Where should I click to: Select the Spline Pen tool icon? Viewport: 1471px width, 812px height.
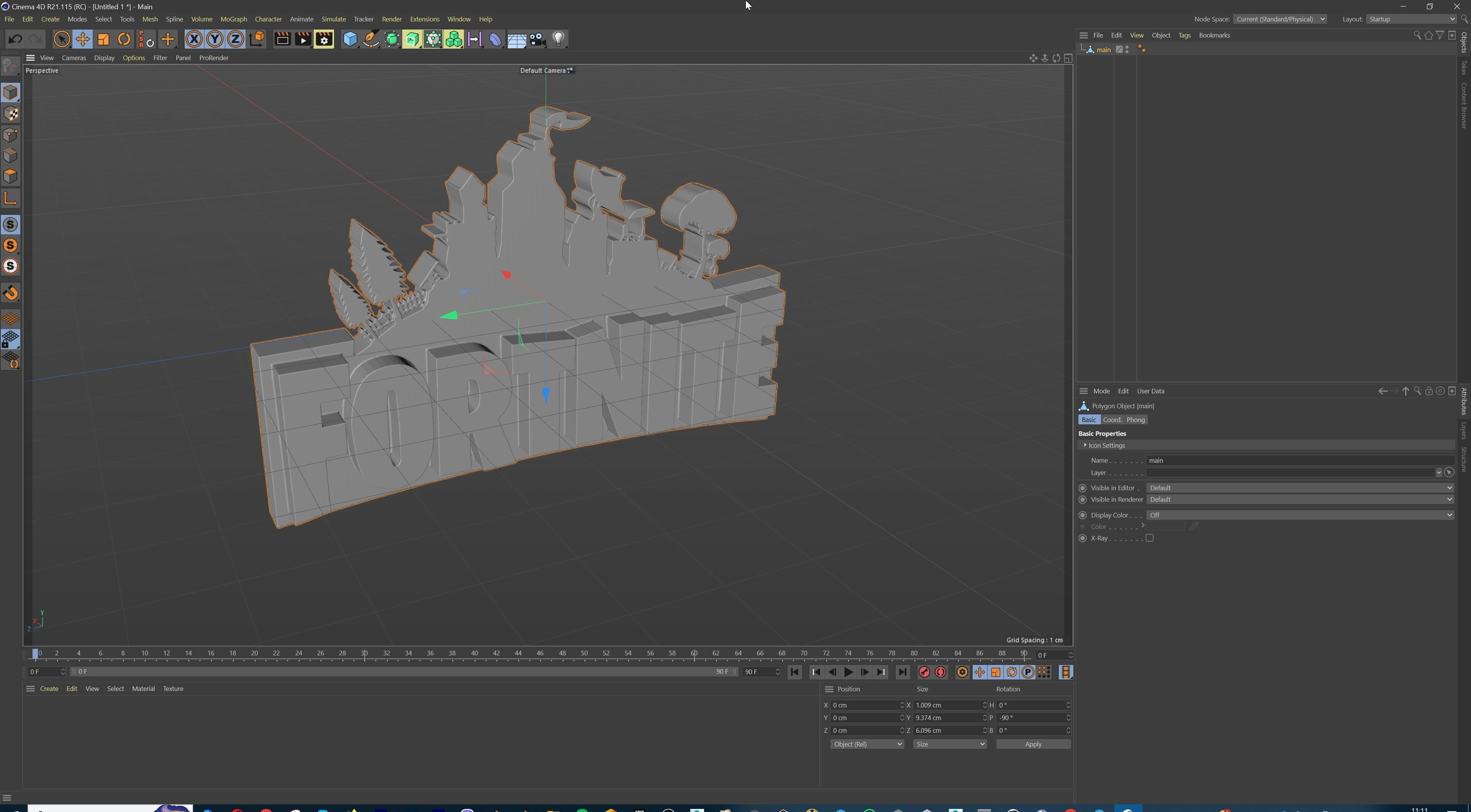coord(370,39)
